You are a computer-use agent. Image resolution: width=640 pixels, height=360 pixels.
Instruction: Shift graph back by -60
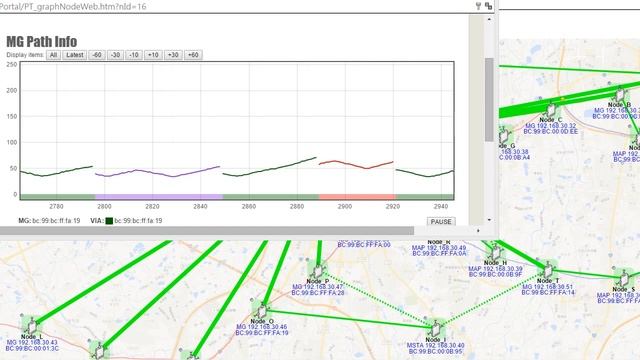[x=97, y=55]
